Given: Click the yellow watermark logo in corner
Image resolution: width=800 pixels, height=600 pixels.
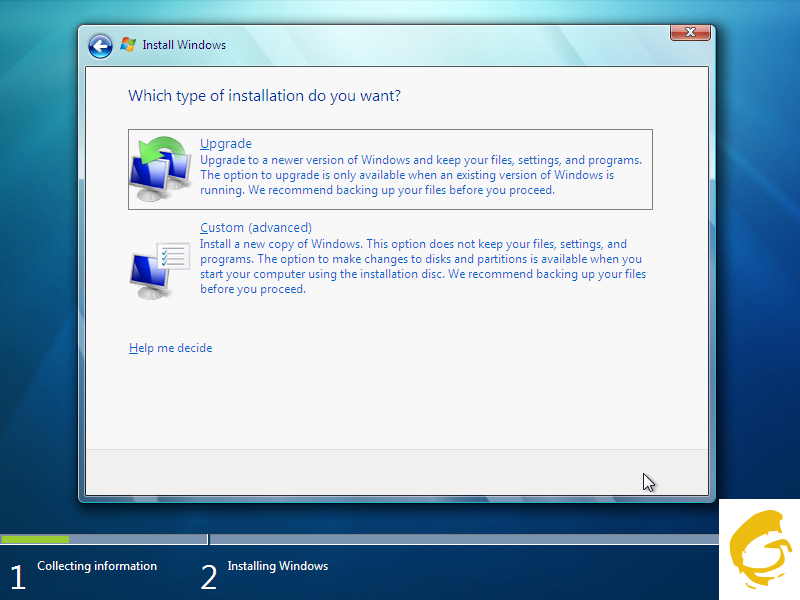Looking at the screenshot, I should [x=761, y=550].
